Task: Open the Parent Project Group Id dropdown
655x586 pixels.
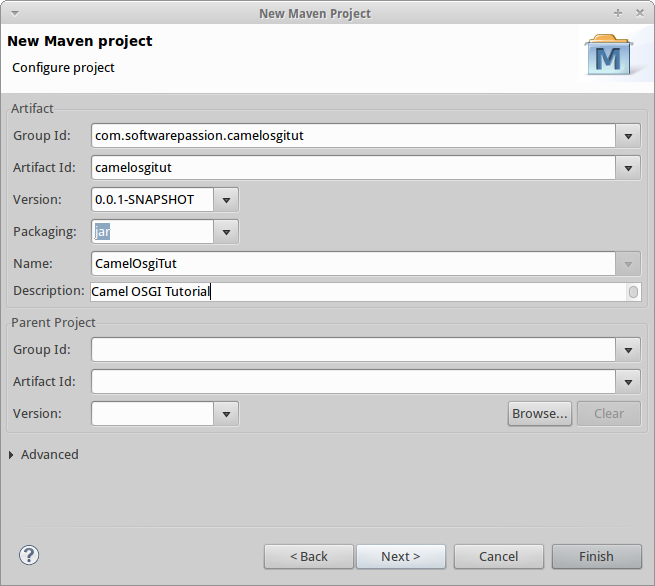Action: click(628, 350)
